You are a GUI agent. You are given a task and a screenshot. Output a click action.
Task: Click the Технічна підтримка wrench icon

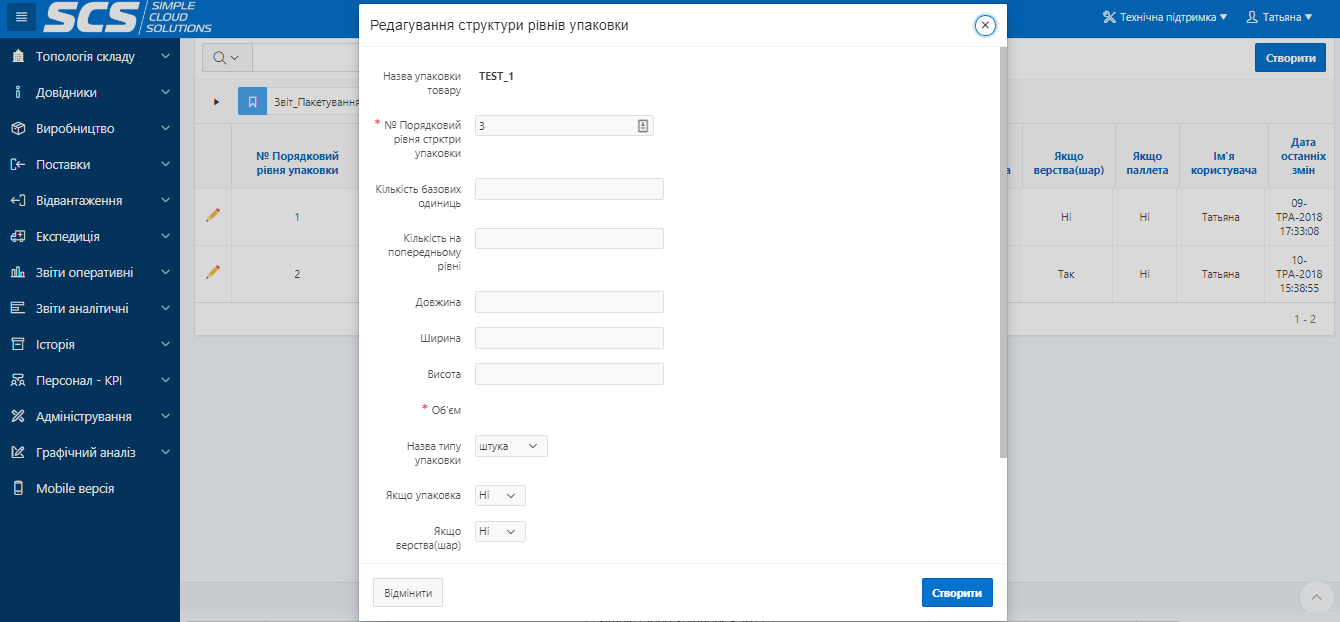(1109, 17)
